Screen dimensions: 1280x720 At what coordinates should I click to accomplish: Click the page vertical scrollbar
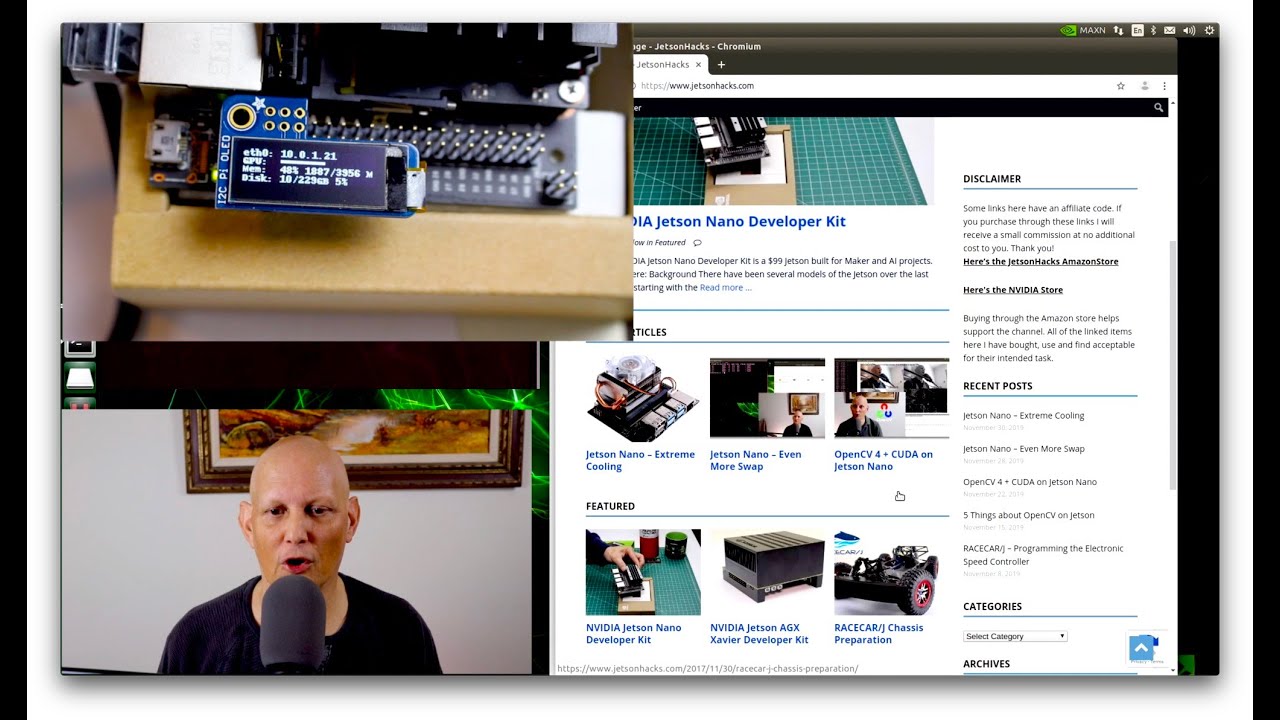click(x=1173, y=366)
